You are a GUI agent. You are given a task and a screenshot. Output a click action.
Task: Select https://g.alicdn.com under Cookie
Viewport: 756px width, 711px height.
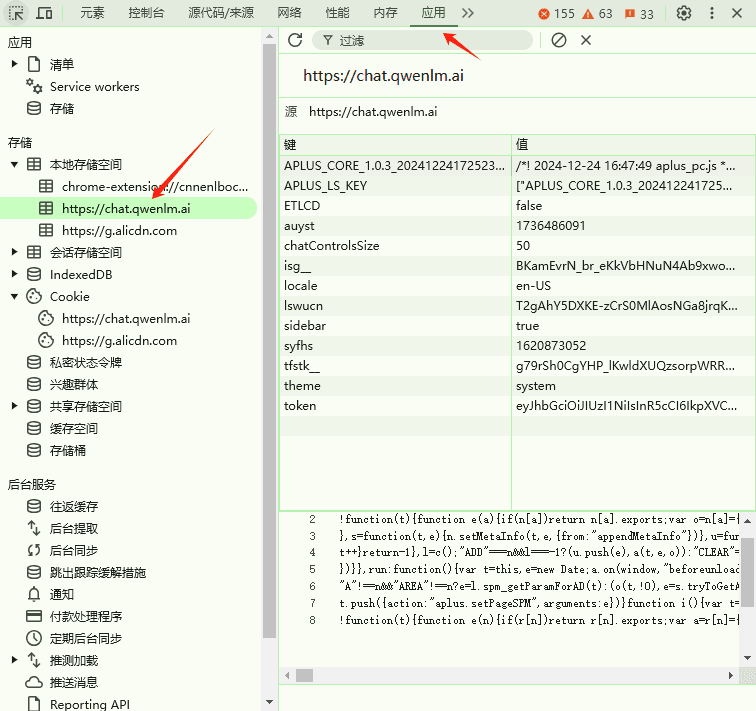(x=120, y=341)
